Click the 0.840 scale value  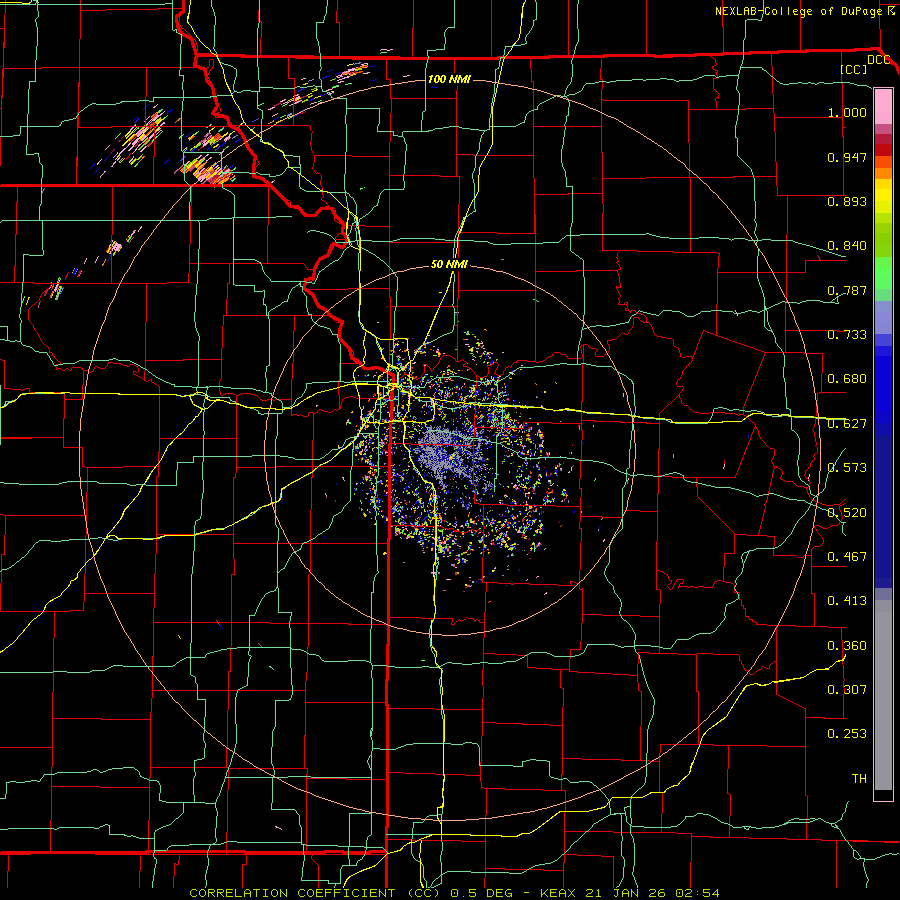click(847, 246)
